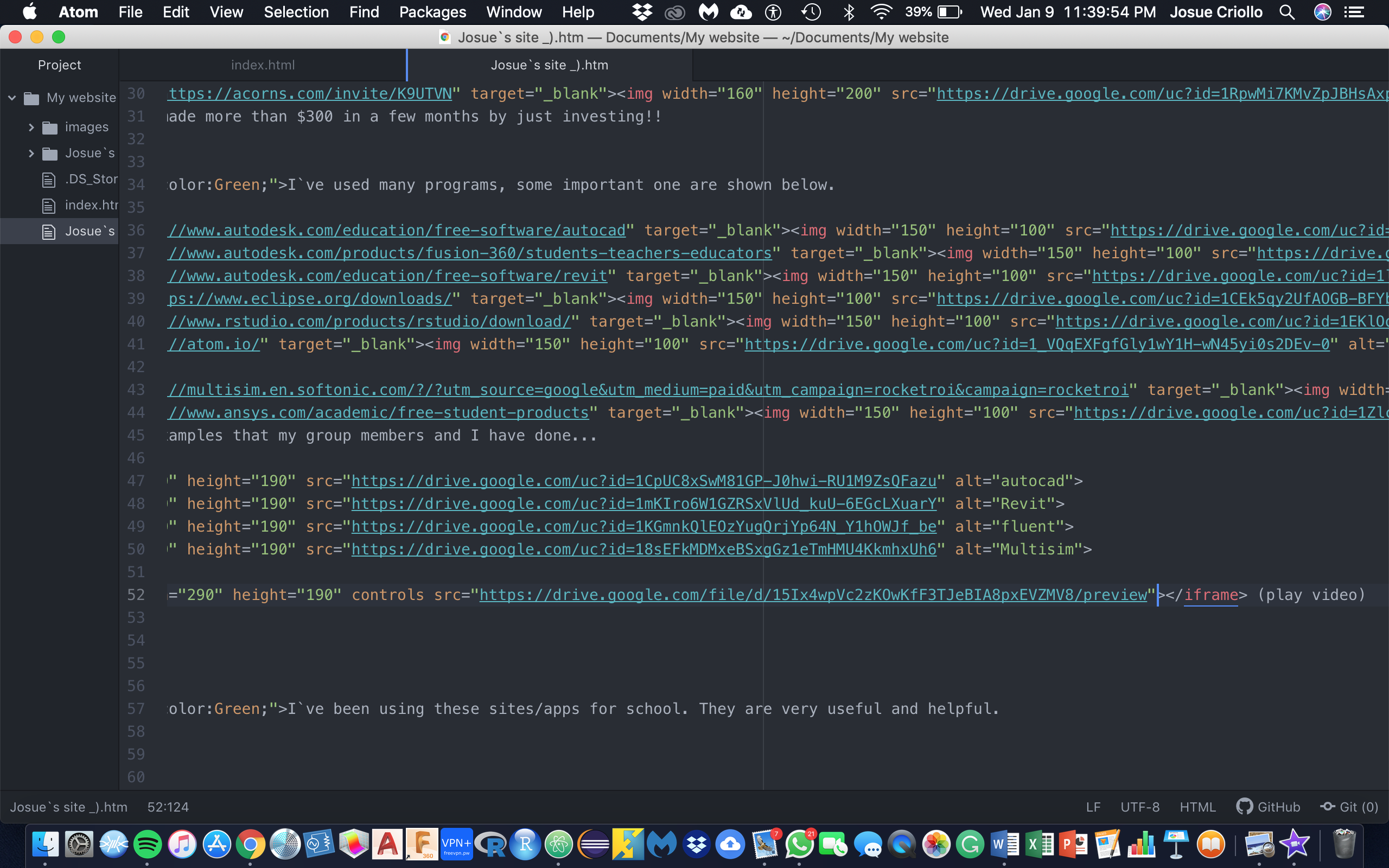Click the Git (0) status bar button

1349,807
